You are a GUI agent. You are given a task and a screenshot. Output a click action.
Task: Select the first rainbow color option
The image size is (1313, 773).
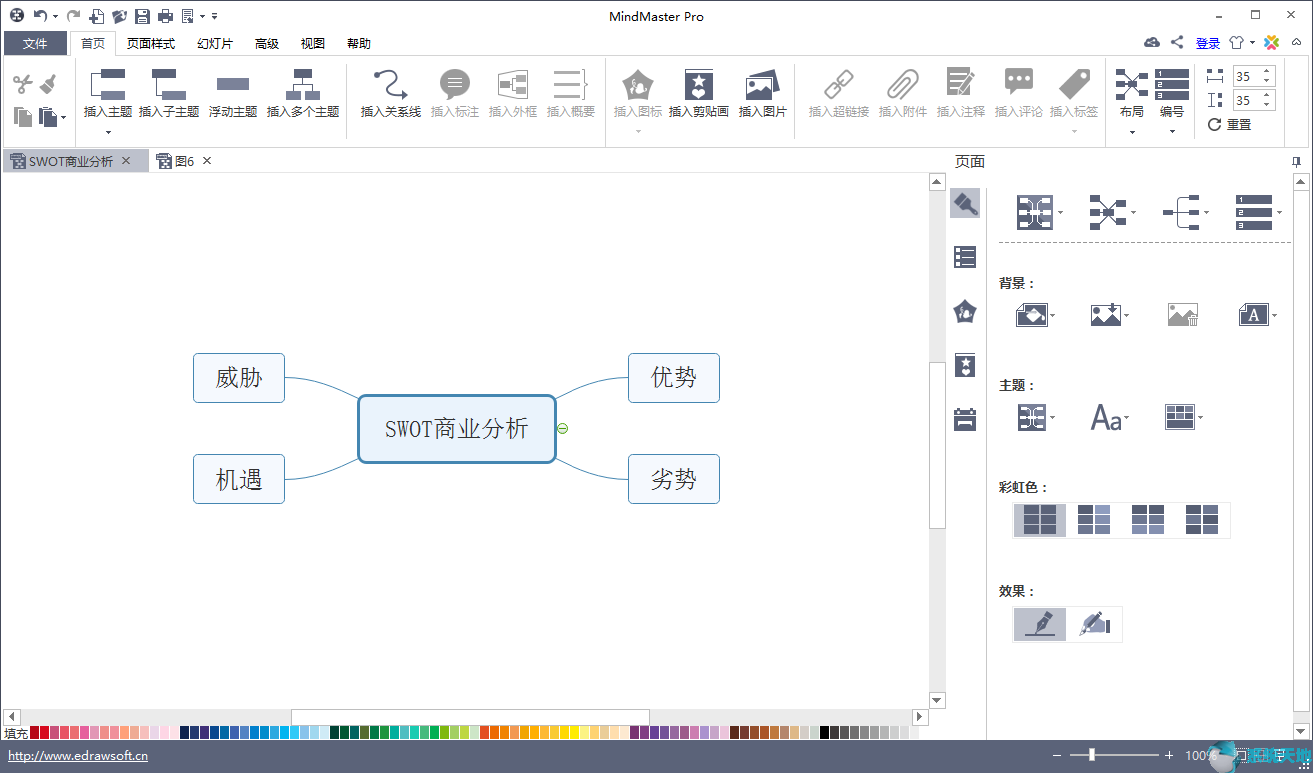click(1040, 520)
